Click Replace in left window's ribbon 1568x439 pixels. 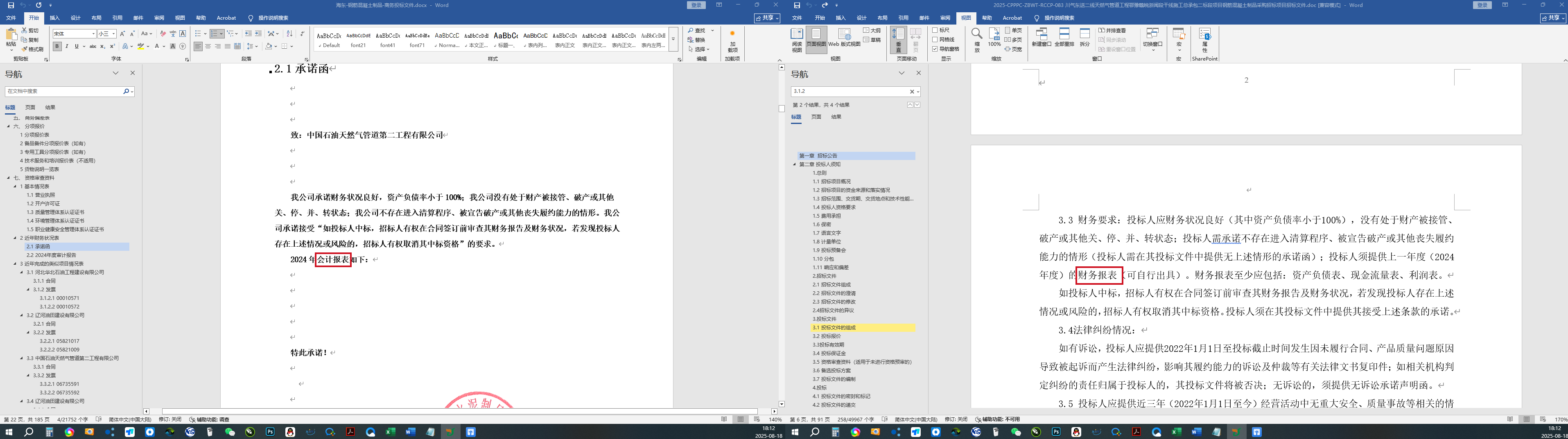(697, 40)
